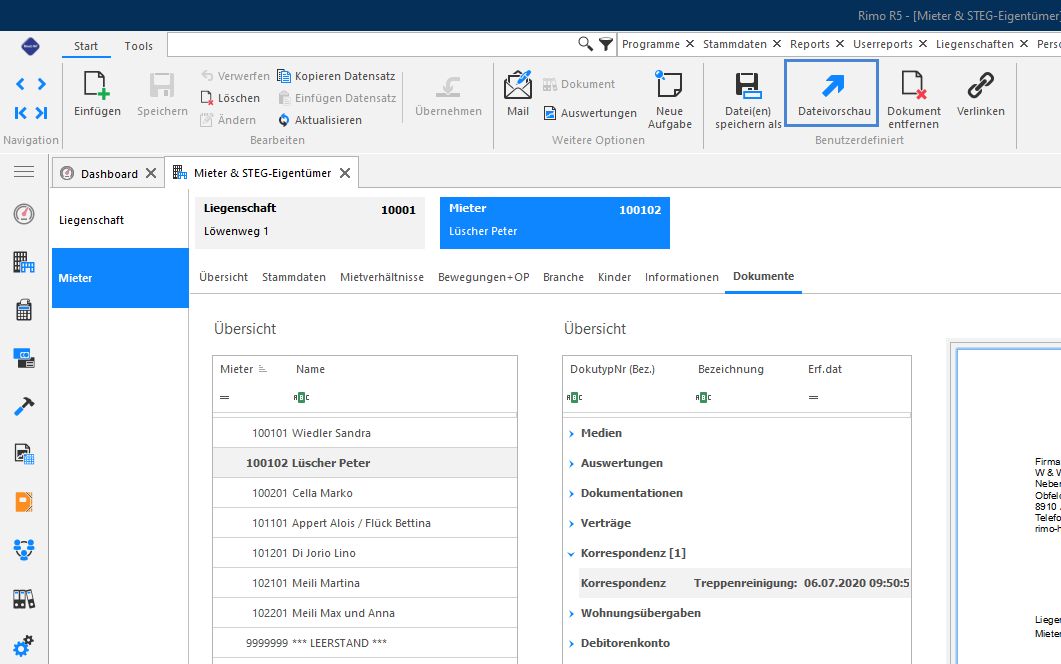Image resolution: width=1061 pixels, height=664 pixels.
Task: Close the Programme filter tag
Action: pos(690,44)
